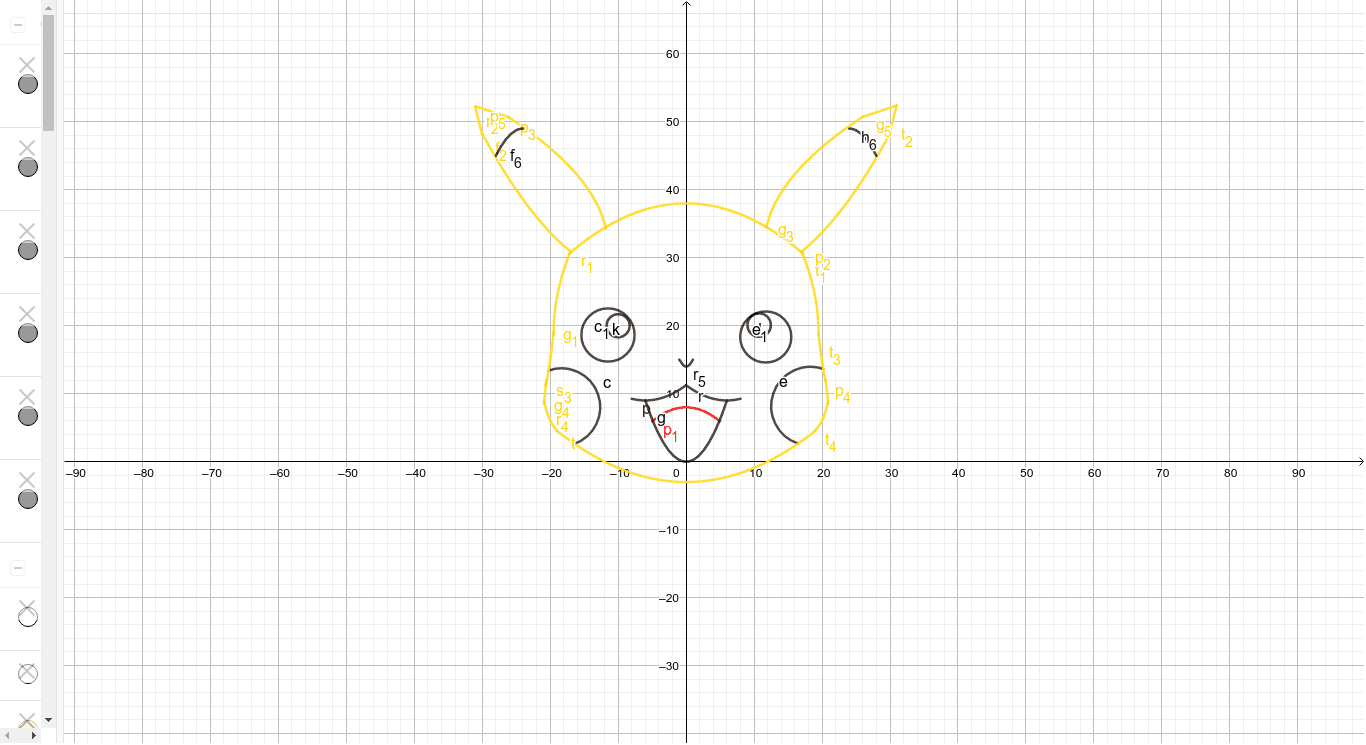Click the label c beside left cheek
This screenshot has width=1366, height=745.
click(x=607, y=383)
